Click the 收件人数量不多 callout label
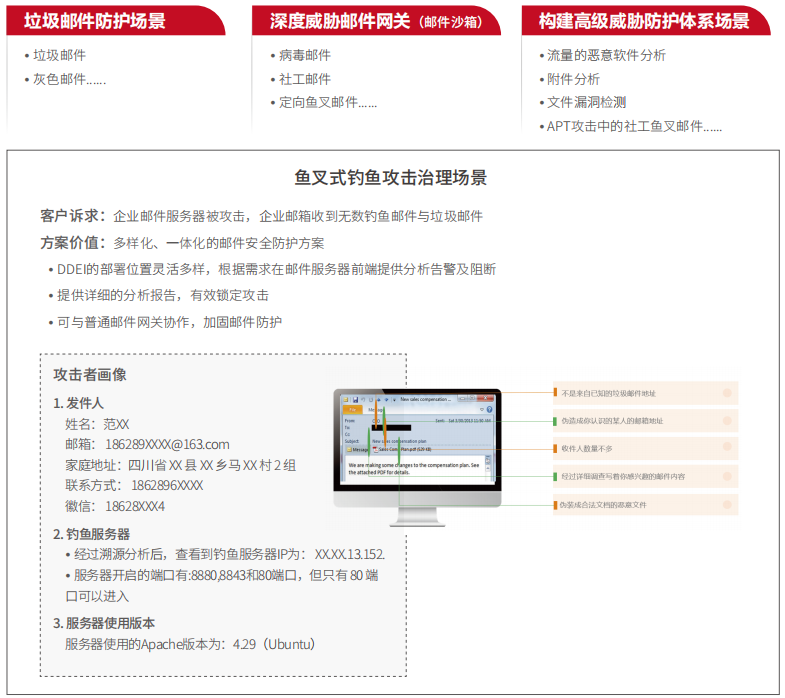The height and width of the screenshot is (698, 785). 587,449
